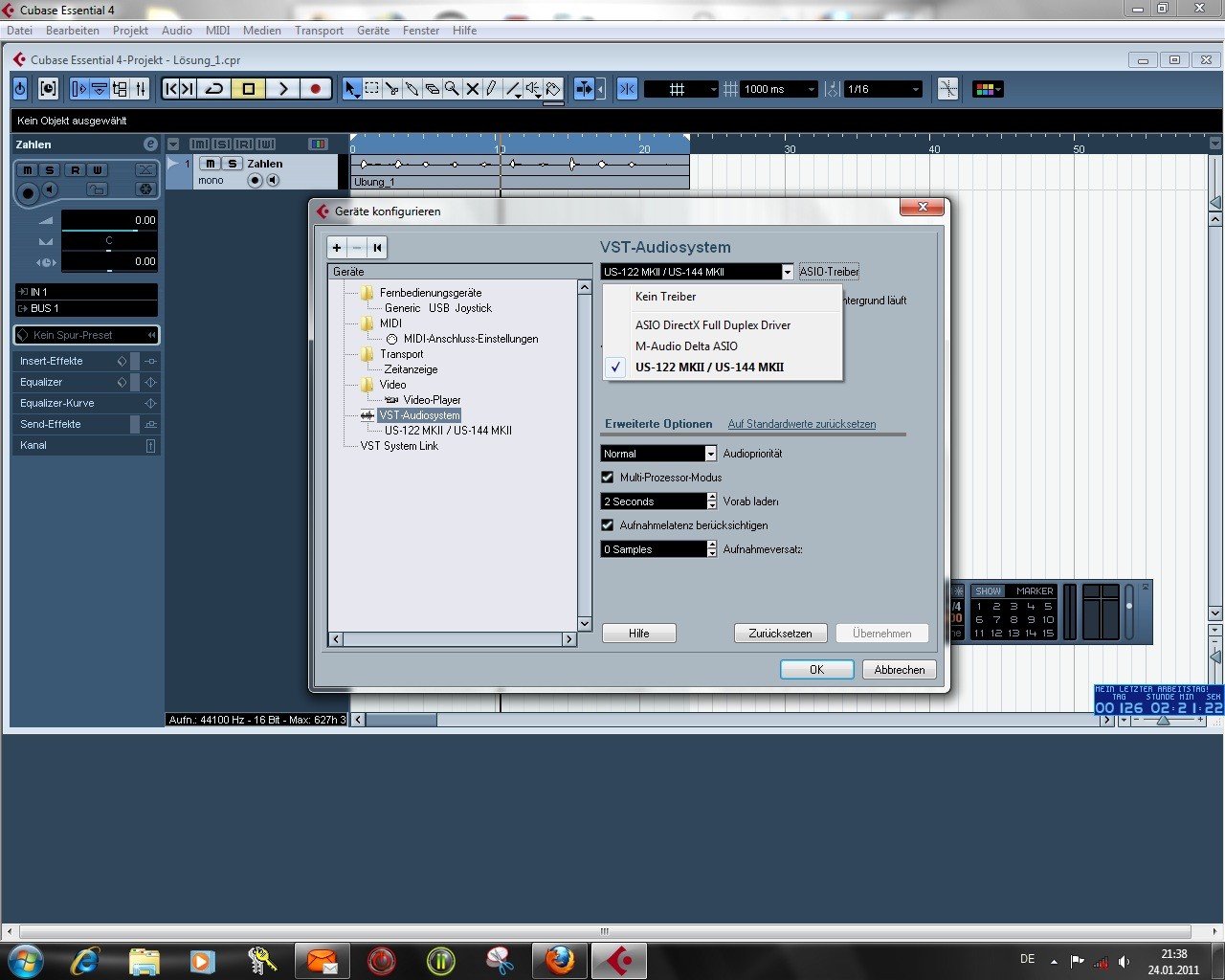Open the 1000 ms grid dropdown
This screenshot has height=980, width=1225.
779,89
